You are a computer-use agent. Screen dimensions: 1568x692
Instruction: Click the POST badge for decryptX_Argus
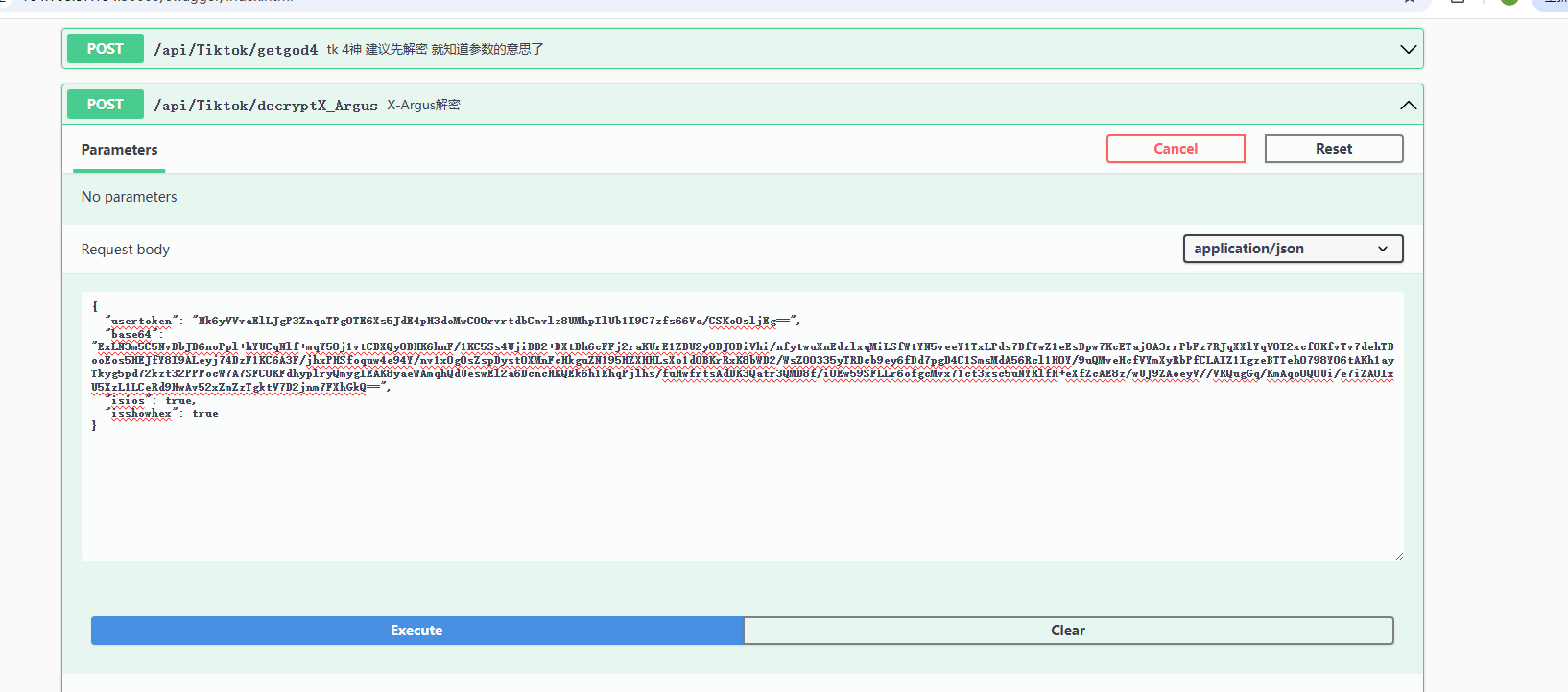[106, 105]
